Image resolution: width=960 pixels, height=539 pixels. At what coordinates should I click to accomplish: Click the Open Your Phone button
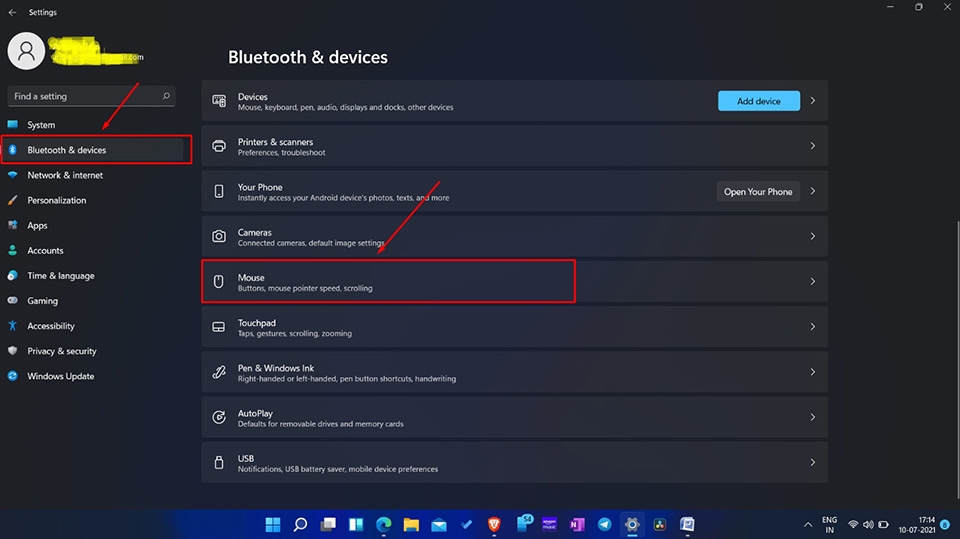(758, 192)
